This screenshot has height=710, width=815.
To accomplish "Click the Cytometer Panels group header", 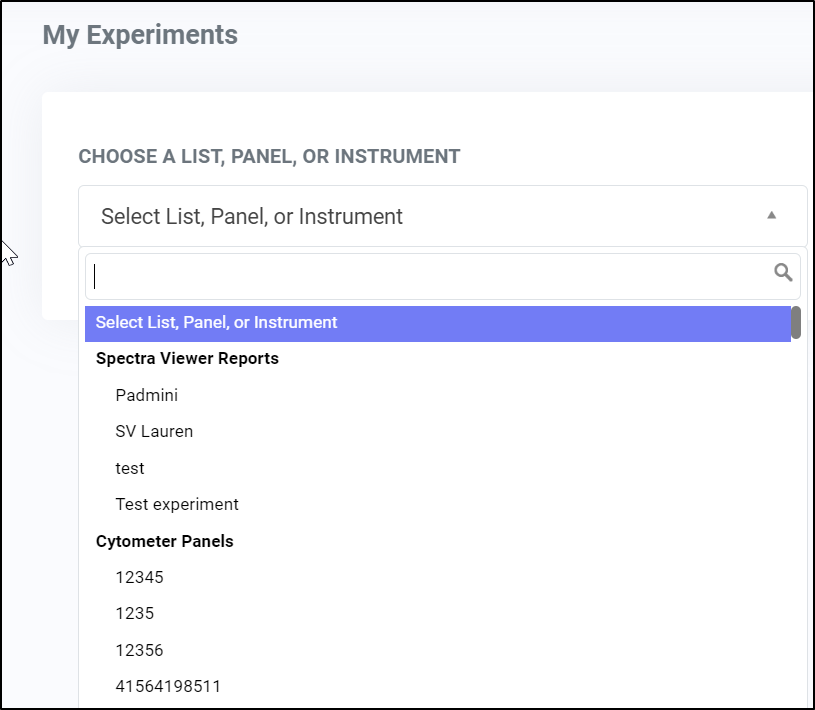I will pos(164,541).
